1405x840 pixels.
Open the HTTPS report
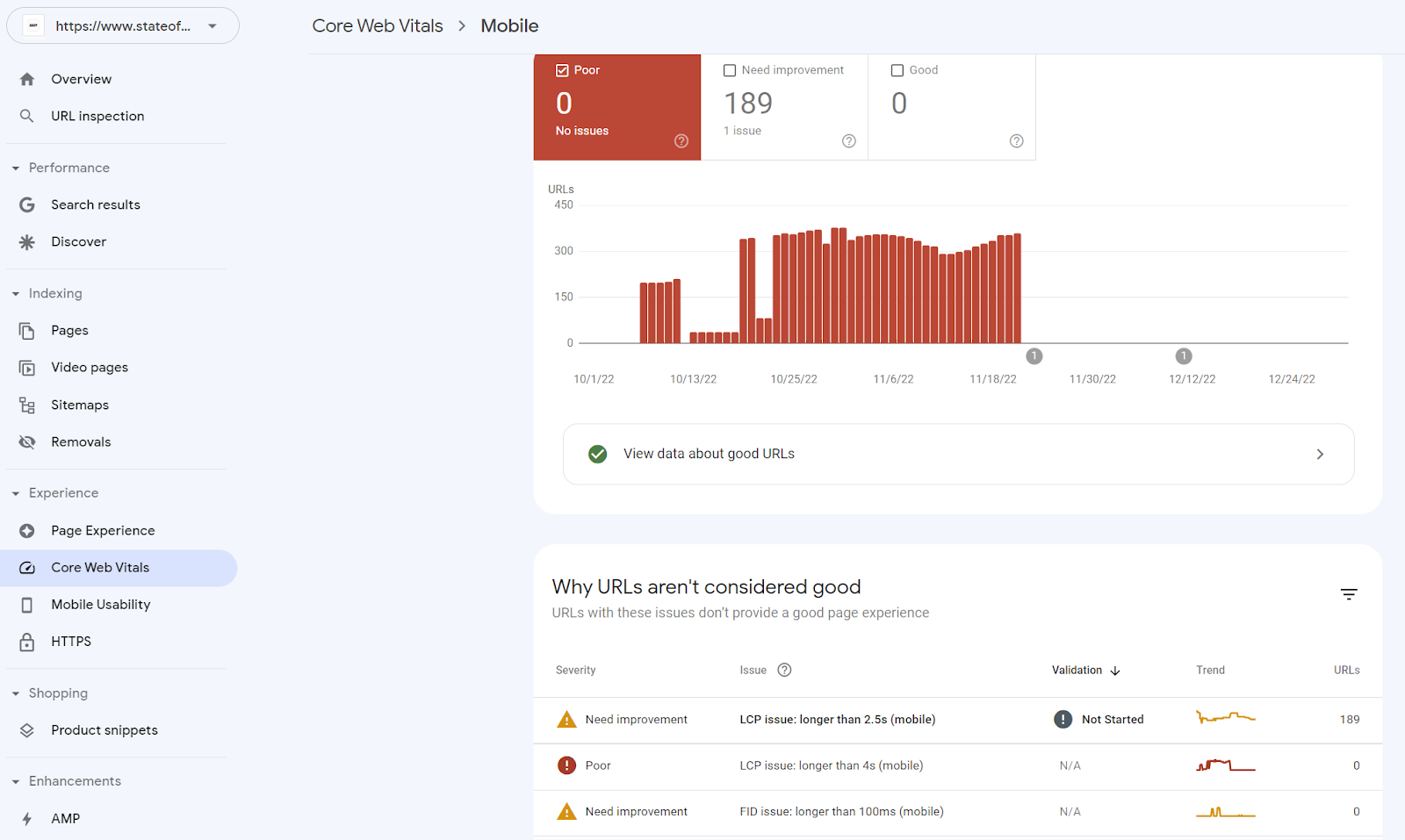(x=70, y=641)
